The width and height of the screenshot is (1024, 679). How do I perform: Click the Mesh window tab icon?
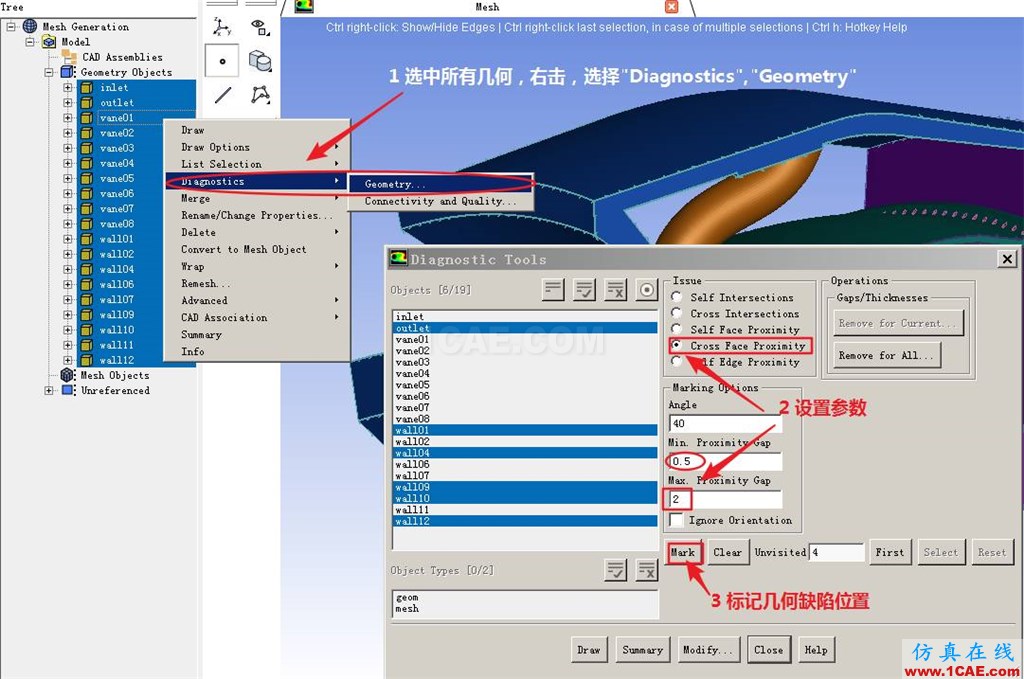point(304,7)
